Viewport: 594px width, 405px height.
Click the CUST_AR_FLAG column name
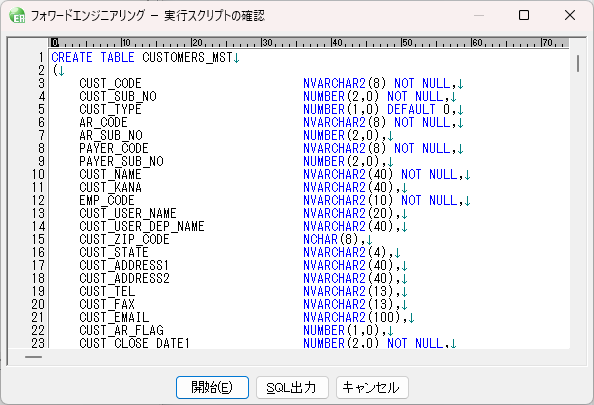pyautogui.click(x=121, y=330)
